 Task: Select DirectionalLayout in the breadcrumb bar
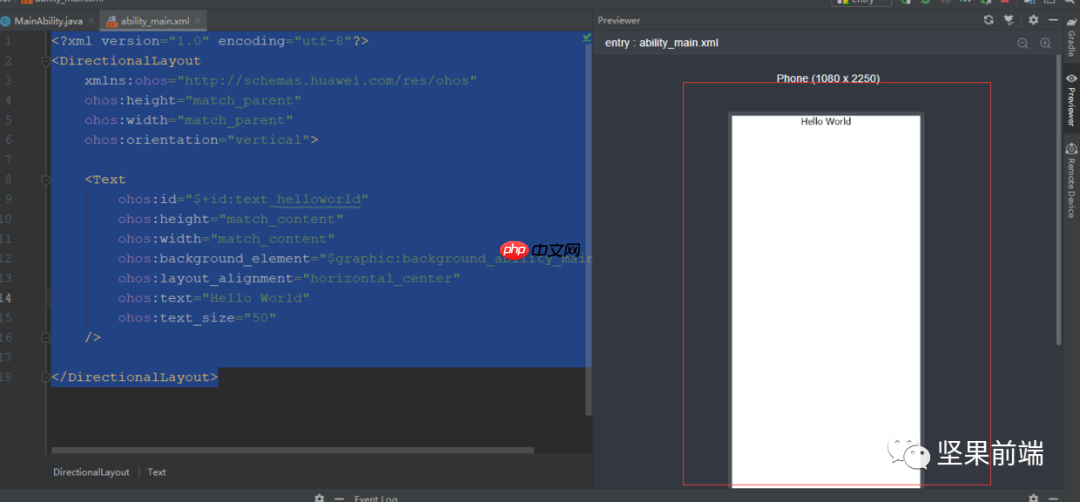[92, 472]
